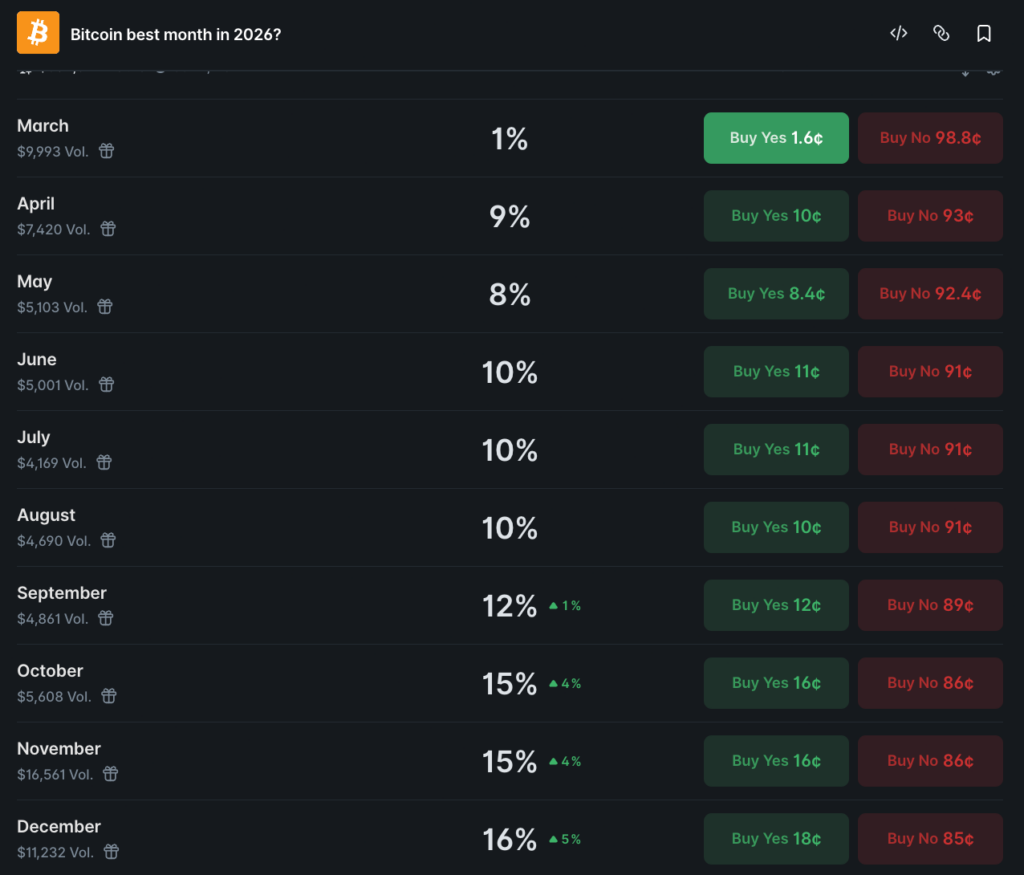
Task: Open the gift icon beside December volume
Action: [x=111, y=852]
